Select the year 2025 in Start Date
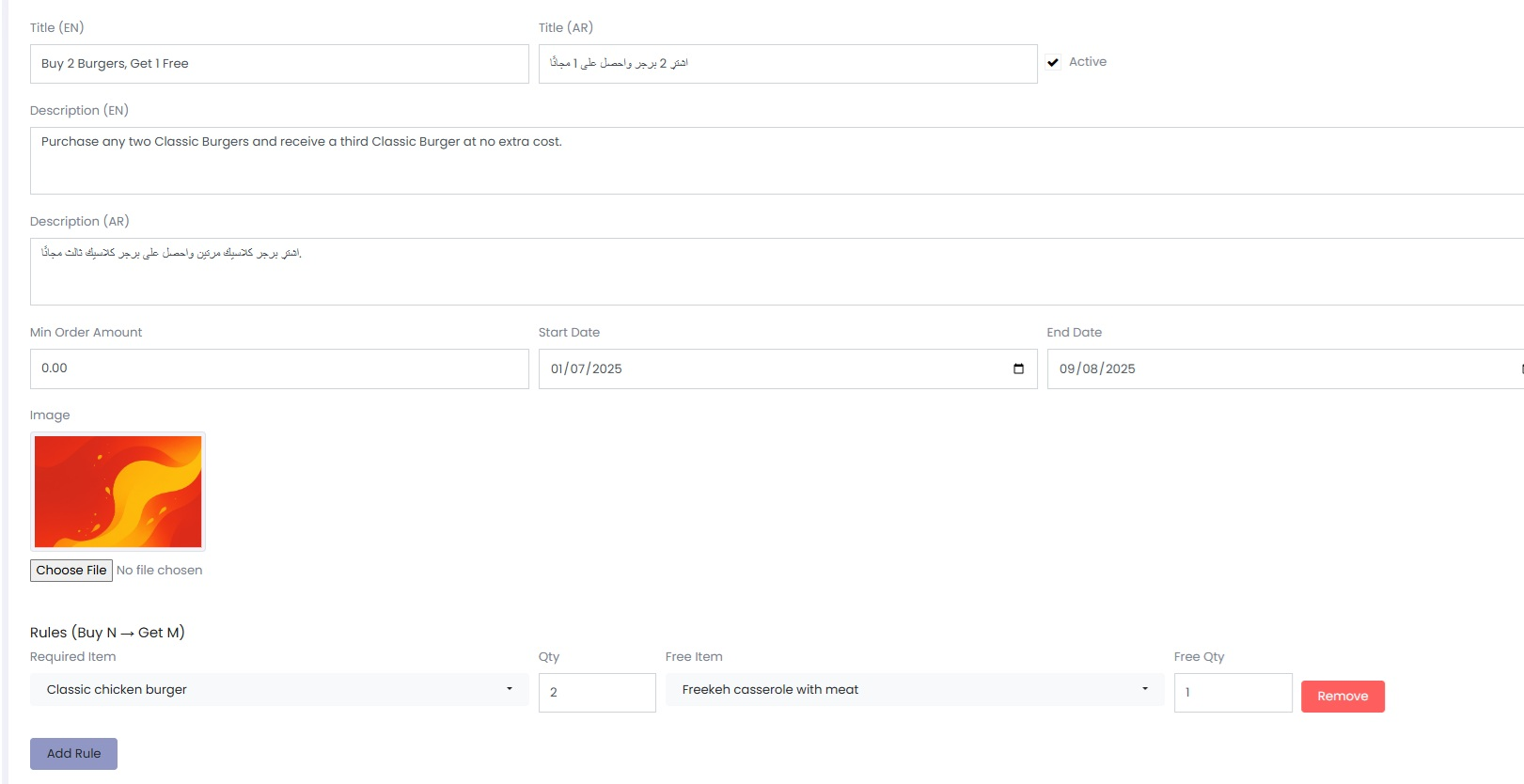The width and height of the screenshot is (1524, 784). [607, 369]
